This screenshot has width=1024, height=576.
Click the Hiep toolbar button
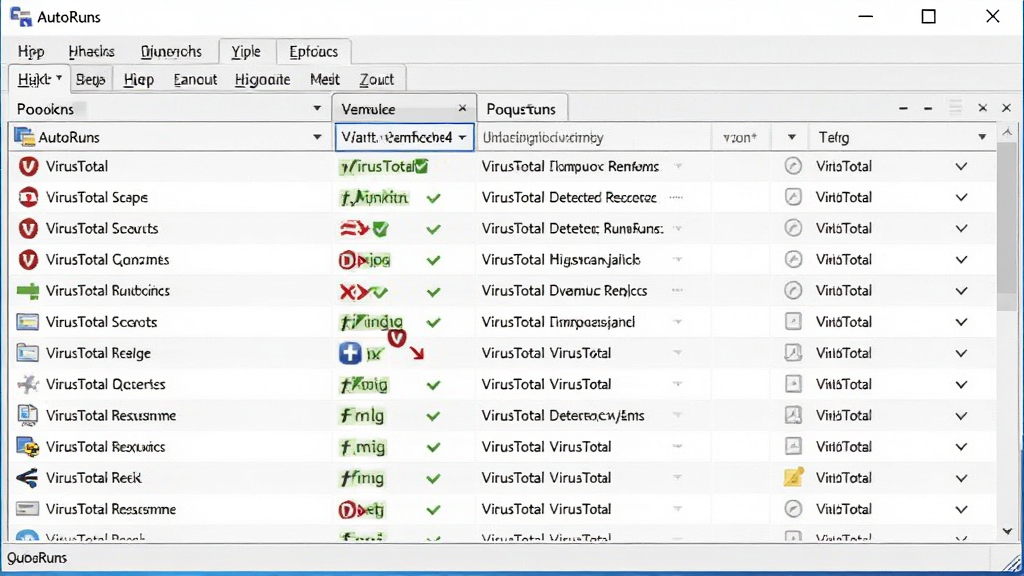(x=138, y=80)
